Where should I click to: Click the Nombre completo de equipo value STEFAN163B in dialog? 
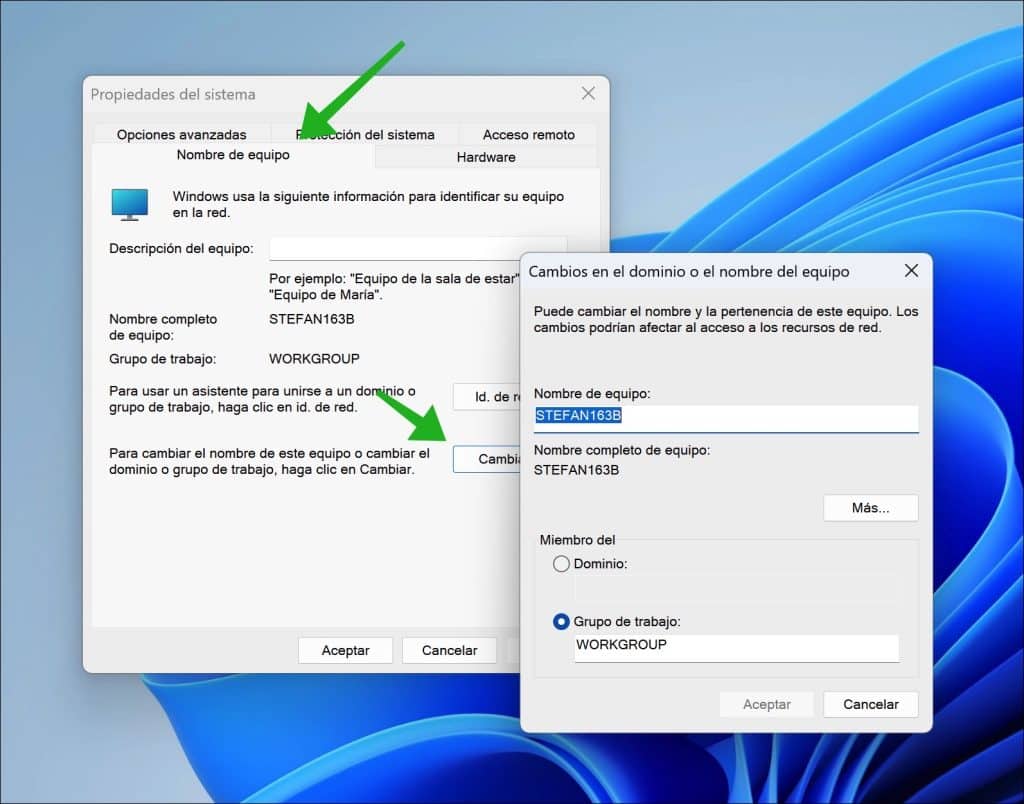pyautogui.click(x=576, y=470)
